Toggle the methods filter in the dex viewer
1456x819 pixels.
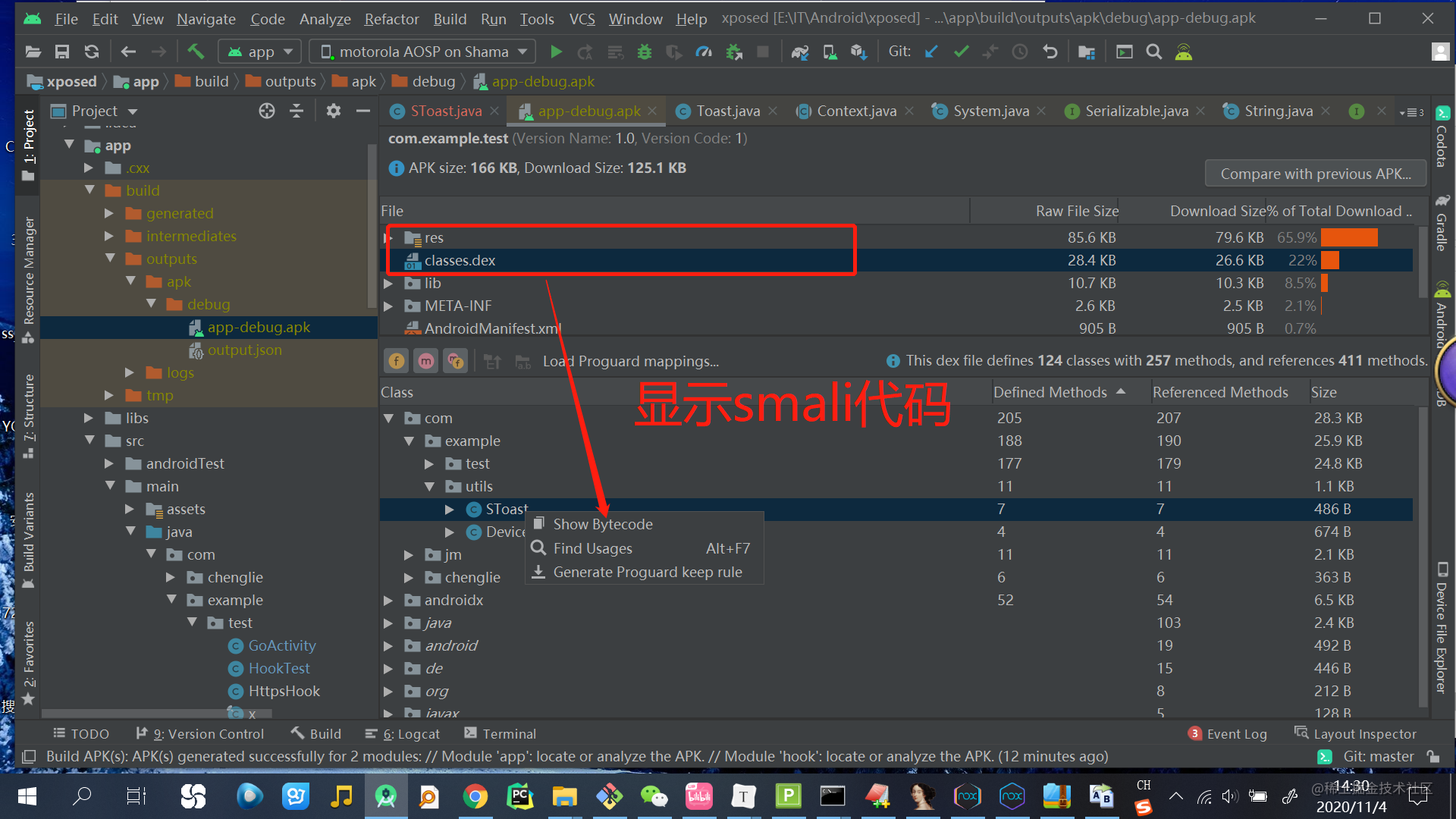click(425, 361)
